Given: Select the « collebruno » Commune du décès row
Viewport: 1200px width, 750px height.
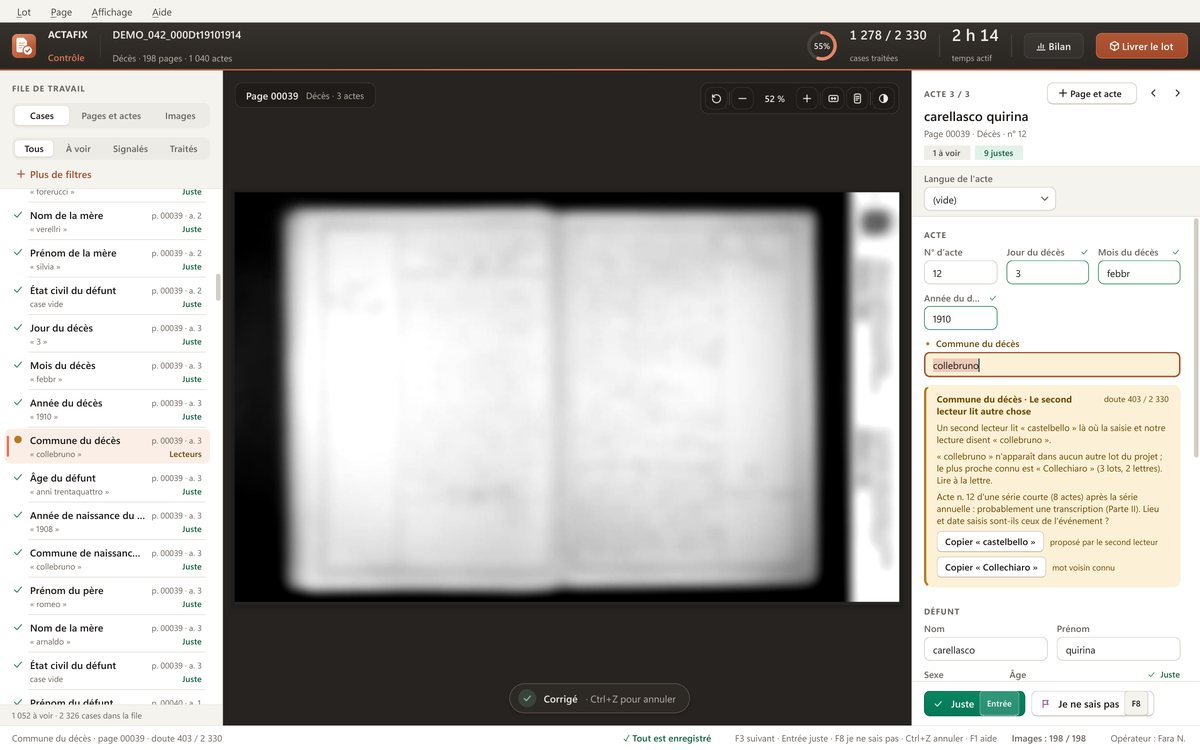Looking at the screenshot, I should tap(108, 447).
